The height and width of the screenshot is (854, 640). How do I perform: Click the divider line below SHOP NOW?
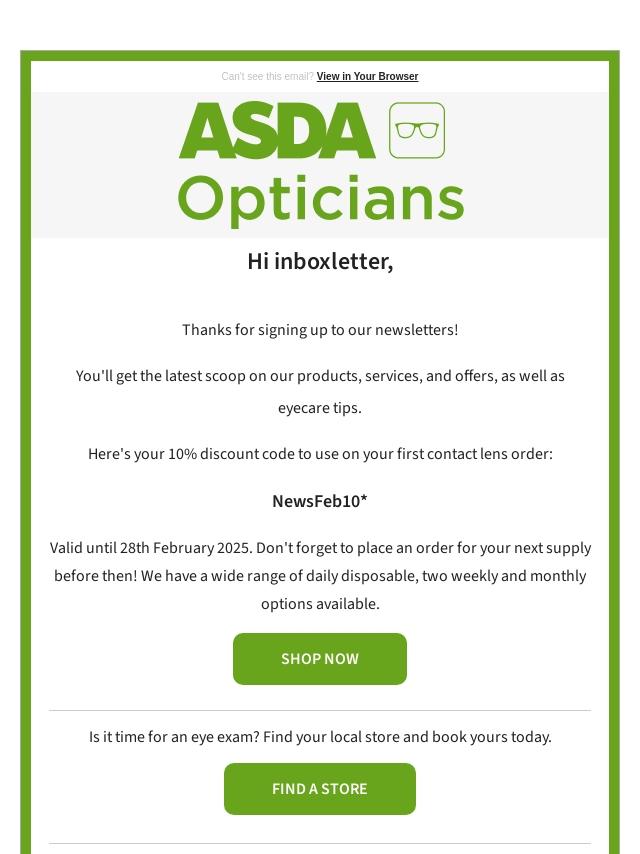point(320,710)
